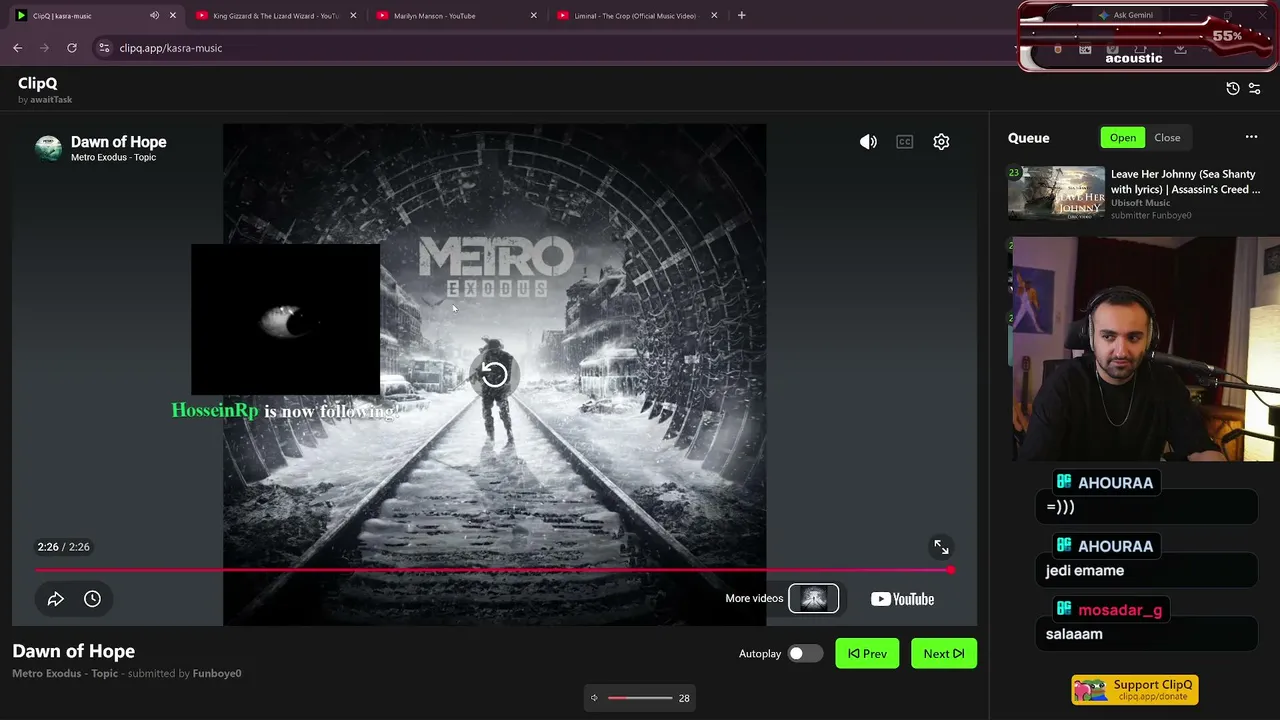
Task: Enter fullscreen with the expand arrows icon
Action: click(941, 547)
